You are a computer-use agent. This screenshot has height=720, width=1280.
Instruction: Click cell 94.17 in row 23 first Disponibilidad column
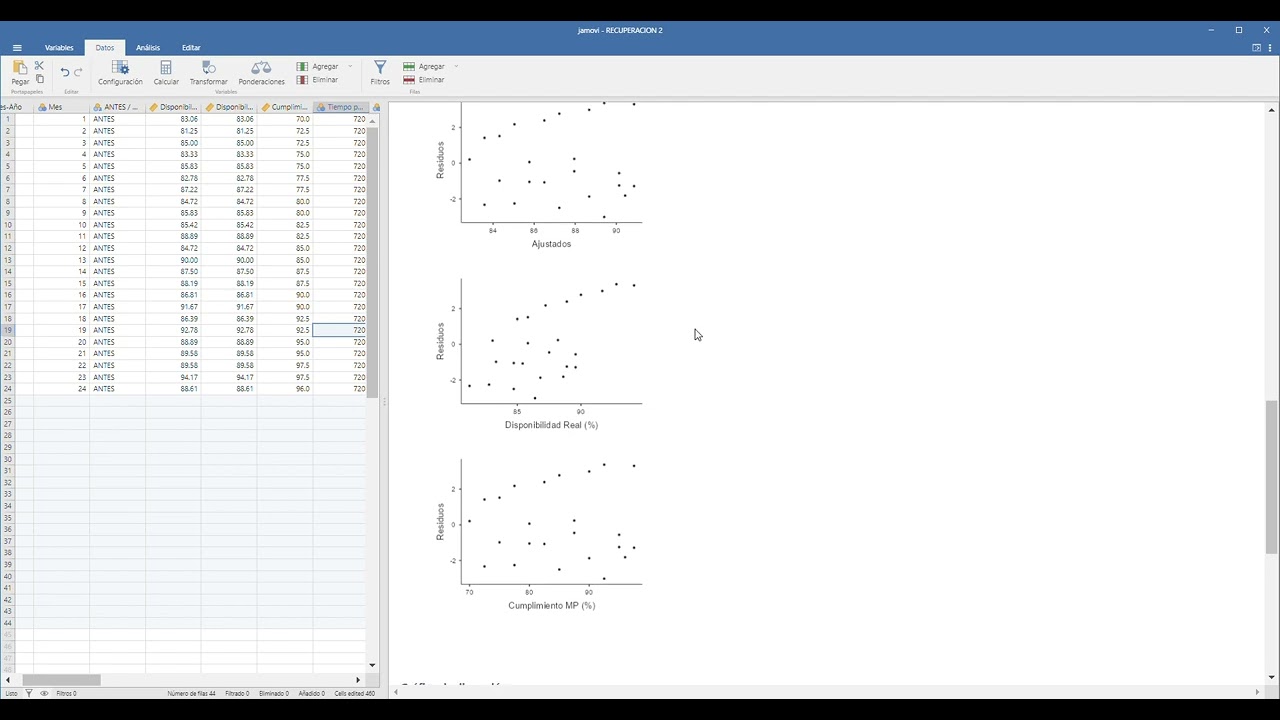(x=173, y=377)
